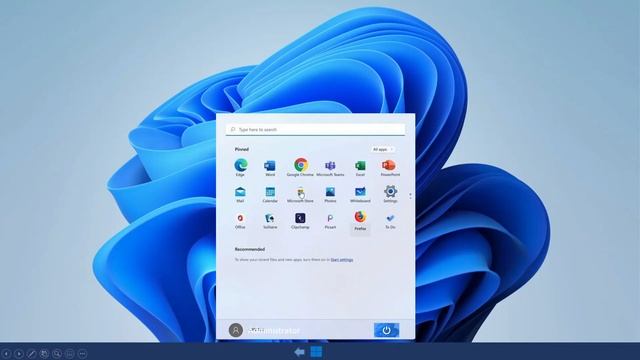
Task: Open the Mail app
Action: (240, 194)
